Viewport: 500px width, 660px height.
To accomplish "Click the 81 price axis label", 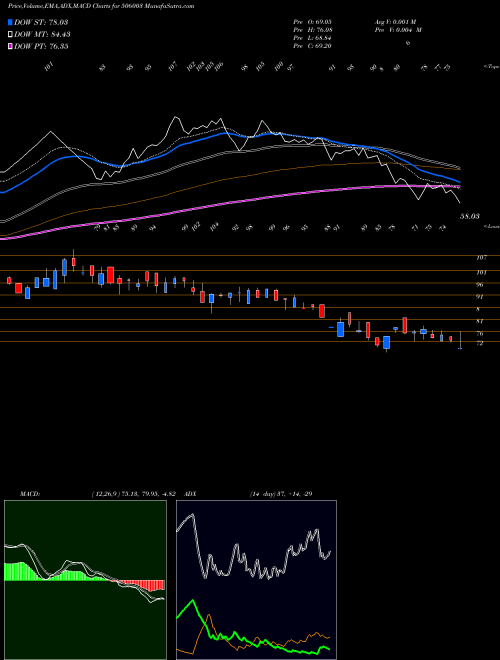I will (x=480, y=322).
